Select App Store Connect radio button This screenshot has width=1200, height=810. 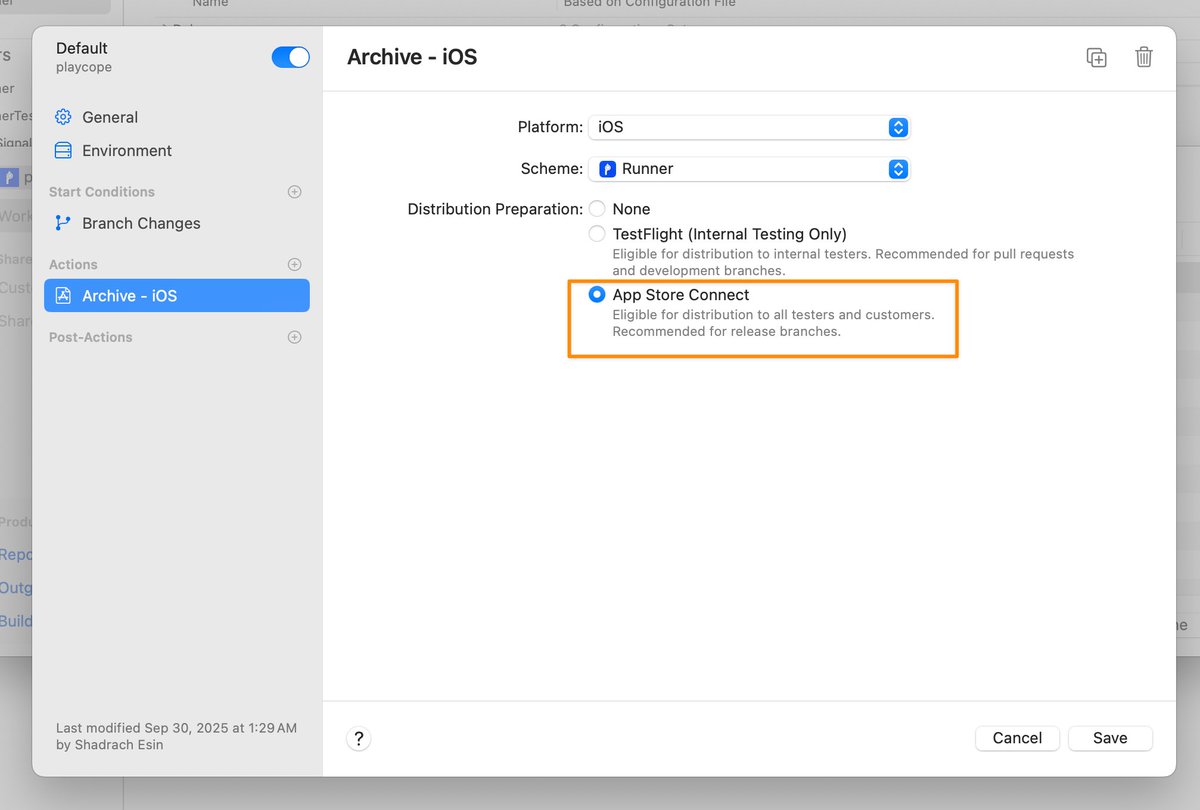(x=597, y=295)
